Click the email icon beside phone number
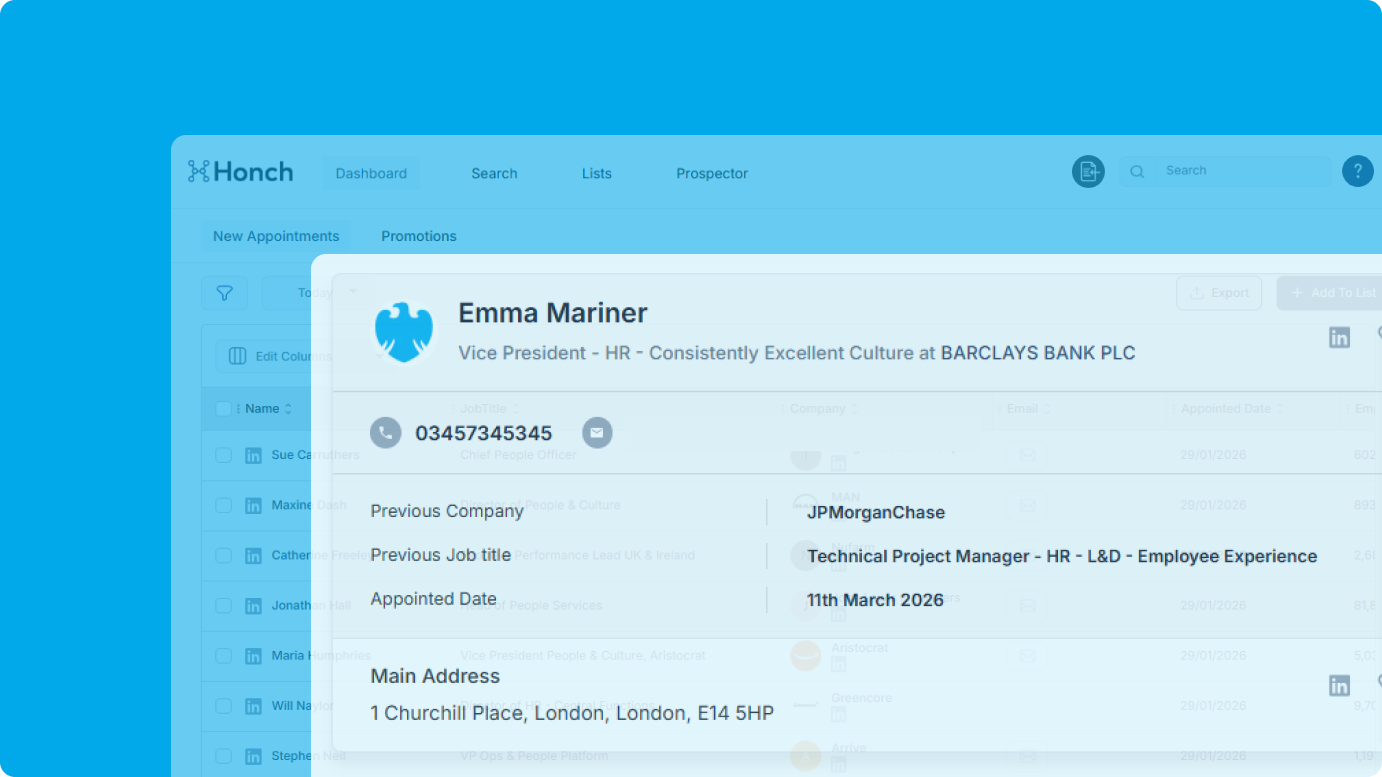This screenshot has height=777, width=1382. pyautogui.click(x=597, y=433)
